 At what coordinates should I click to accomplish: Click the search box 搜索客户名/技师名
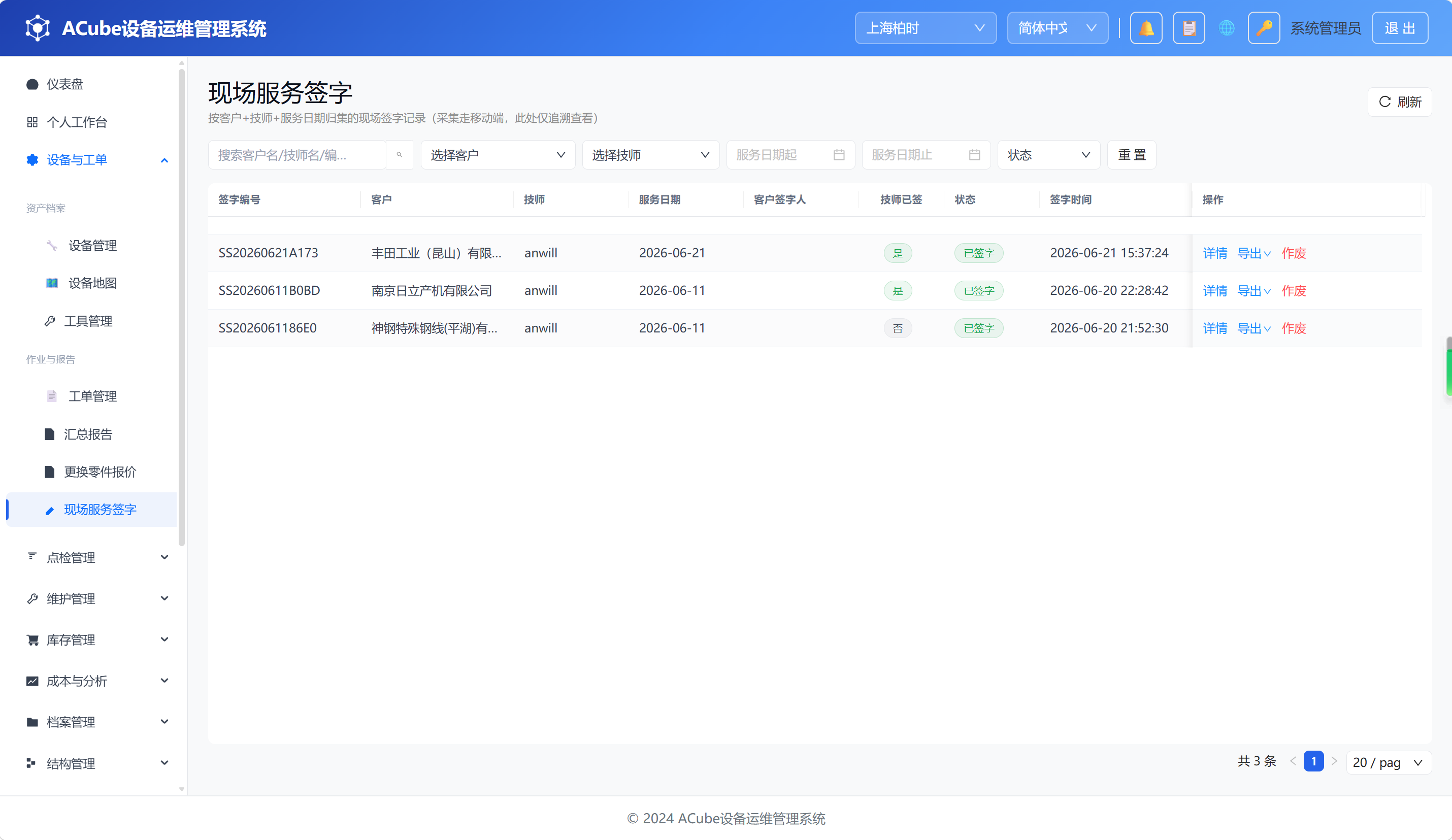point(296,154)
